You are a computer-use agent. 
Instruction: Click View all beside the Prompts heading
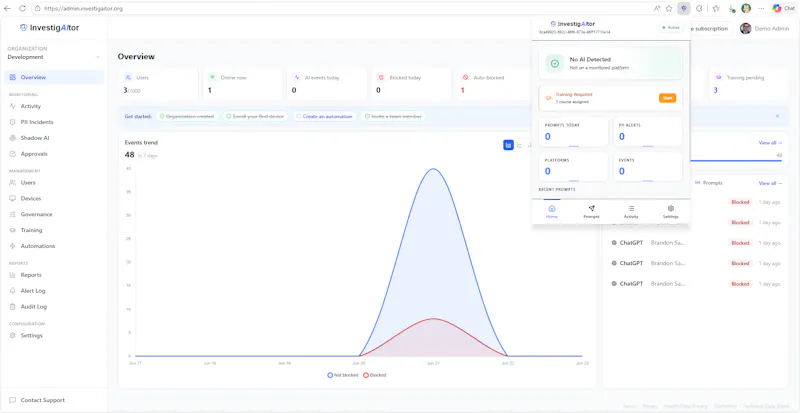pyautogui.click(x=770, y=183)
